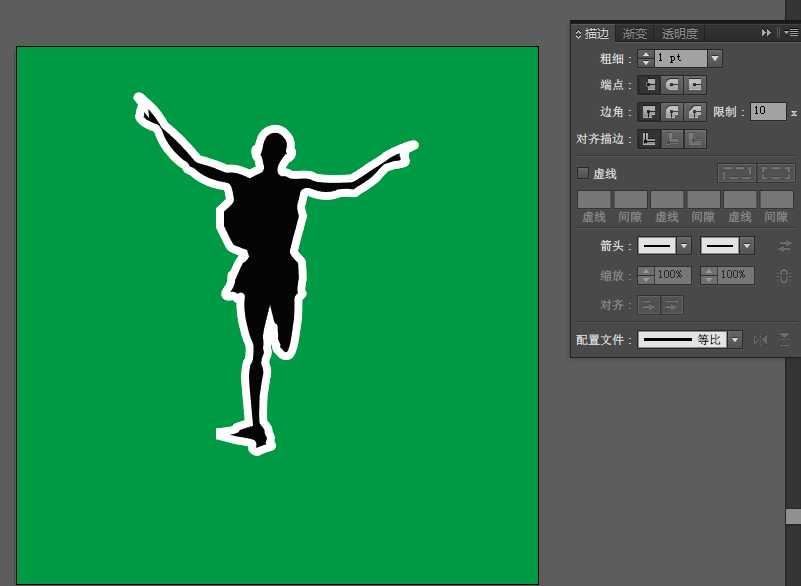Choose the round join corner icon
801x586 pixels.
pos(672,112)
